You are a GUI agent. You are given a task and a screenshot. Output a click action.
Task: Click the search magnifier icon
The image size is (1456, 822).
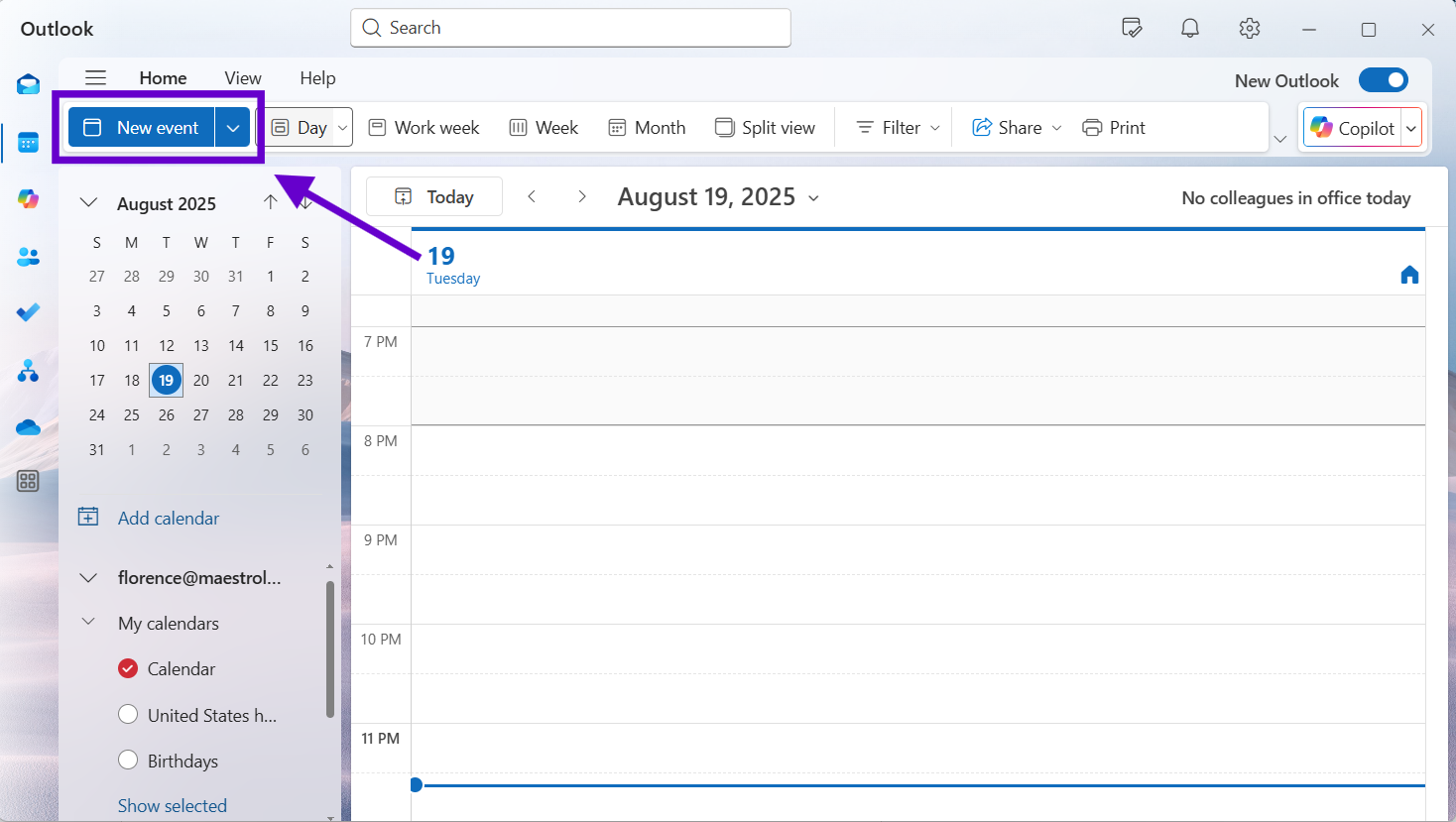coord(372,28)
